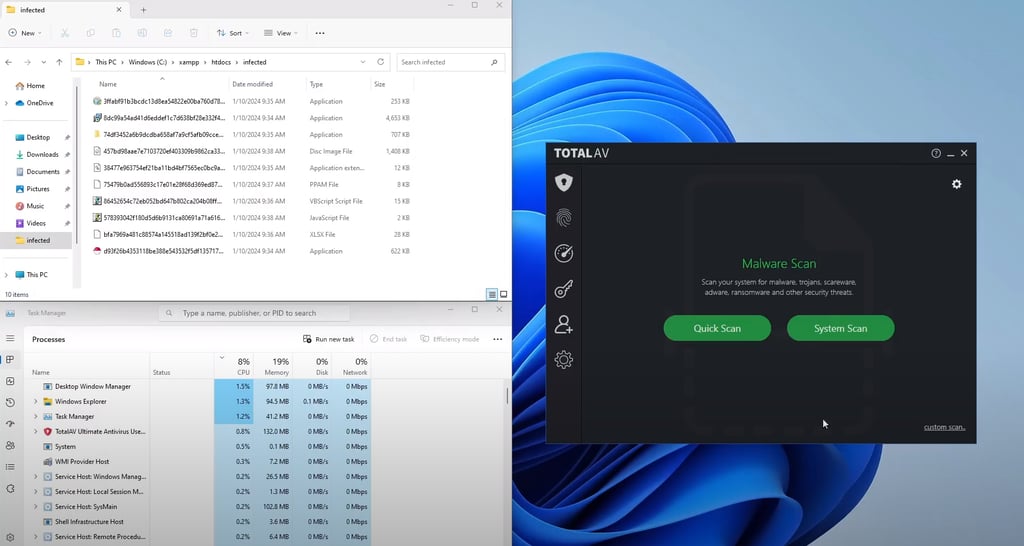Refresh the infected folder in File Explorer
1024x546 pixels.
click(381, 62)
